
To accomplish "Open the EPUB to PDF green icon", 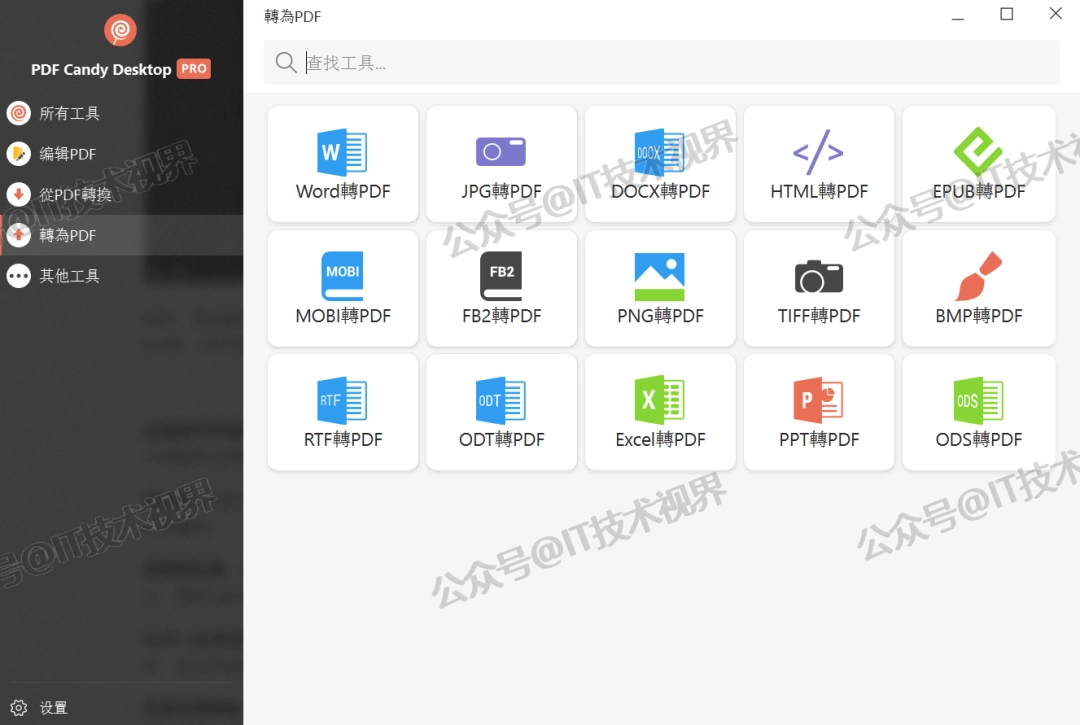I will click(x=978, y=151).
